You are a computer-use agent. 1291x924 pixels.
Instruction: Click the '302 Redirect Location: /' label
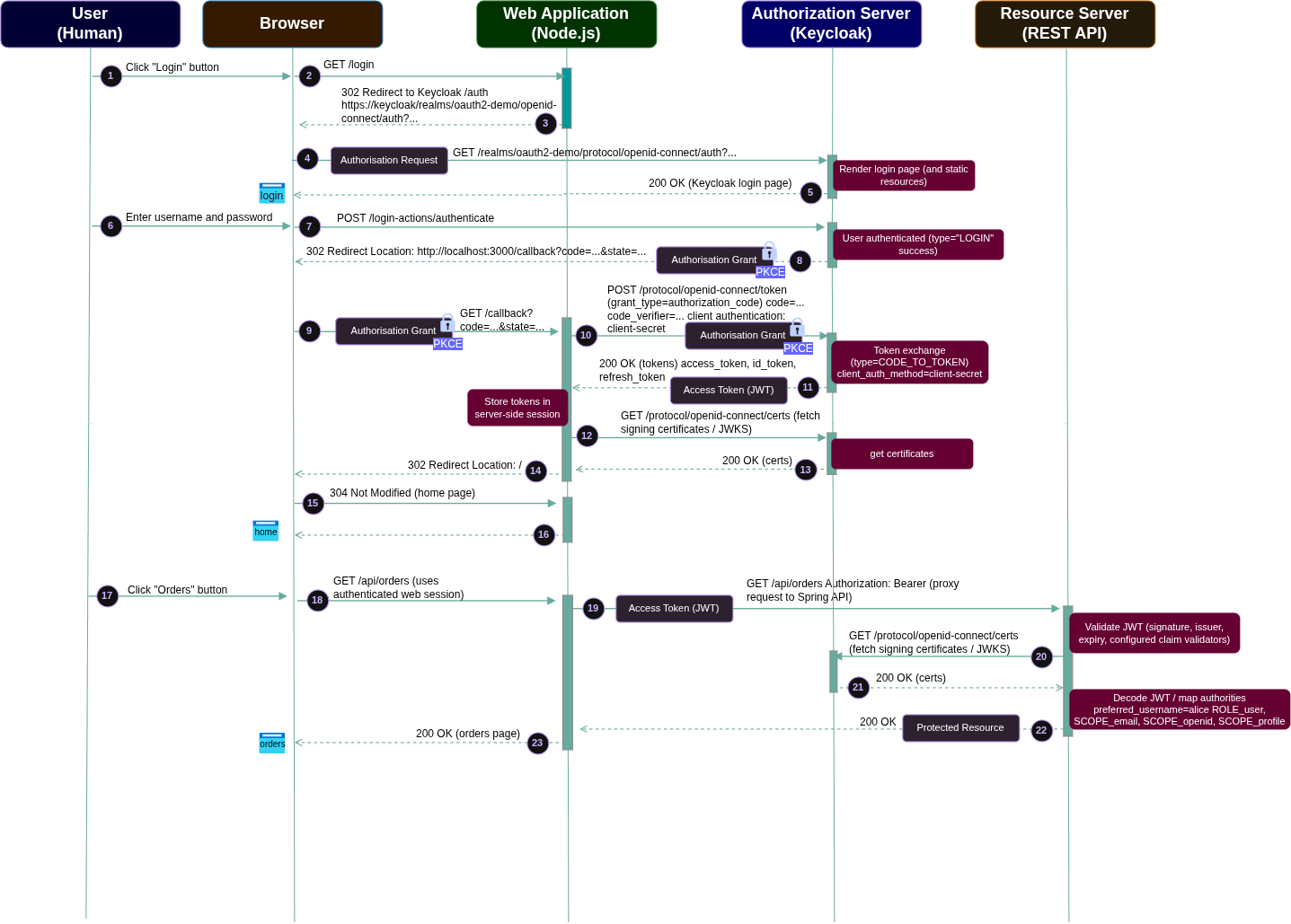coord(464,465)
